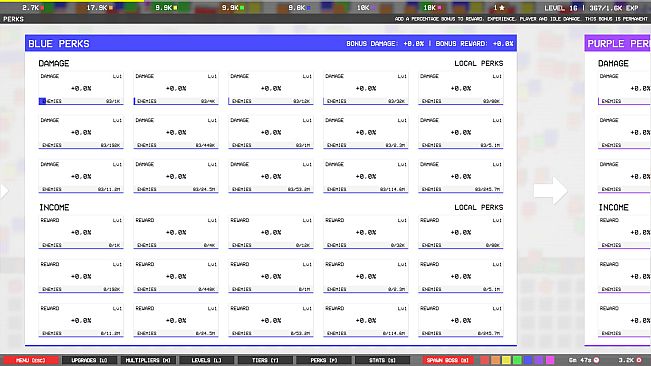Go to next perks page with right arrow

(x=551, y=191)
